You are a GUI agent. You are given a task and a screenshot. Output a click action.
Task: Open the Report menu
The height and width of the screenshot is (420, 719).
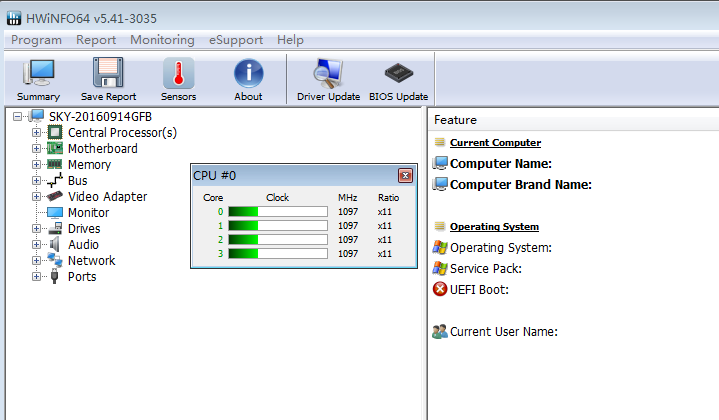[96, 40]
